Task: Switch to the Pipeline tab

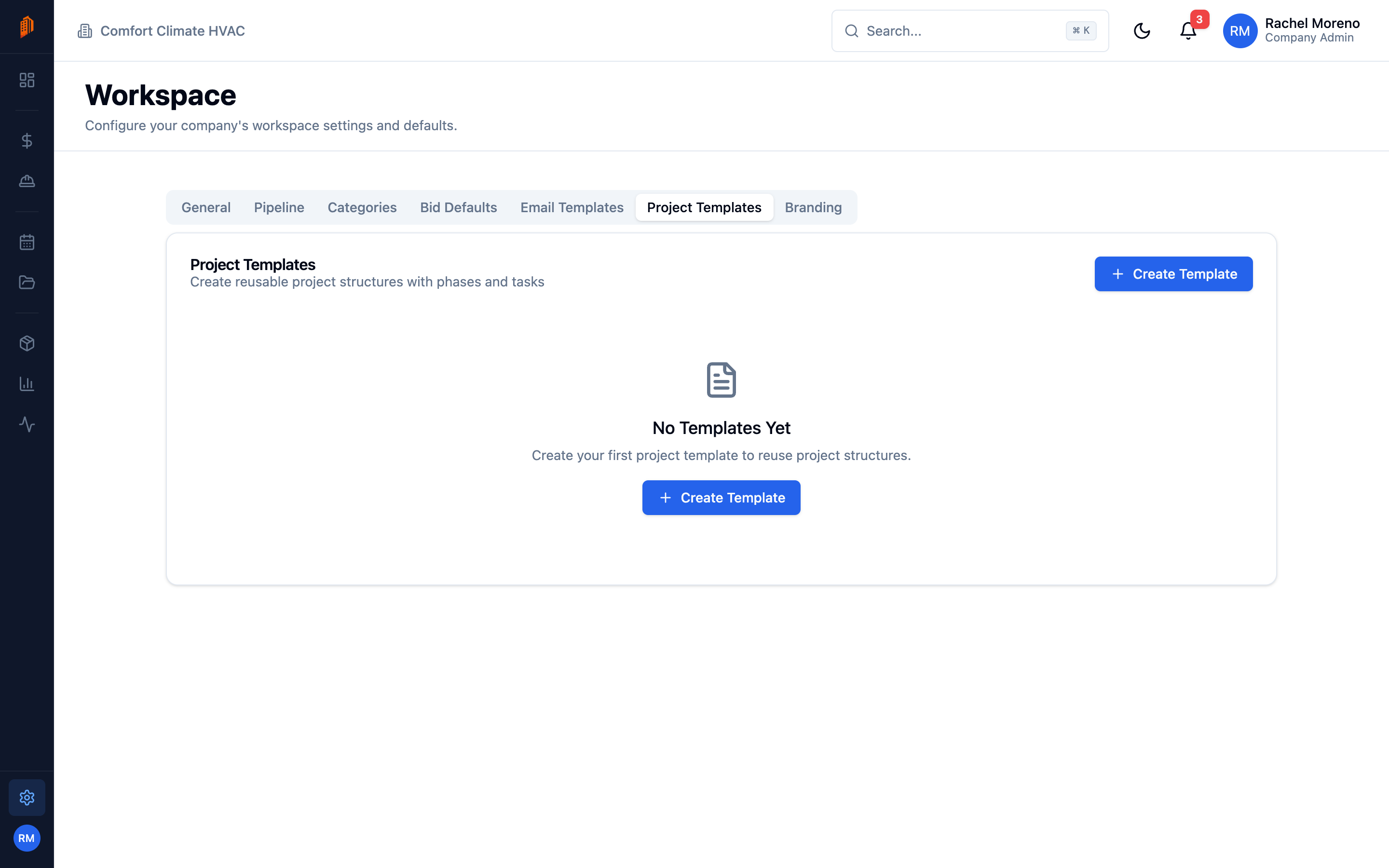Action: pyautogui.click(x=279, y=207)
